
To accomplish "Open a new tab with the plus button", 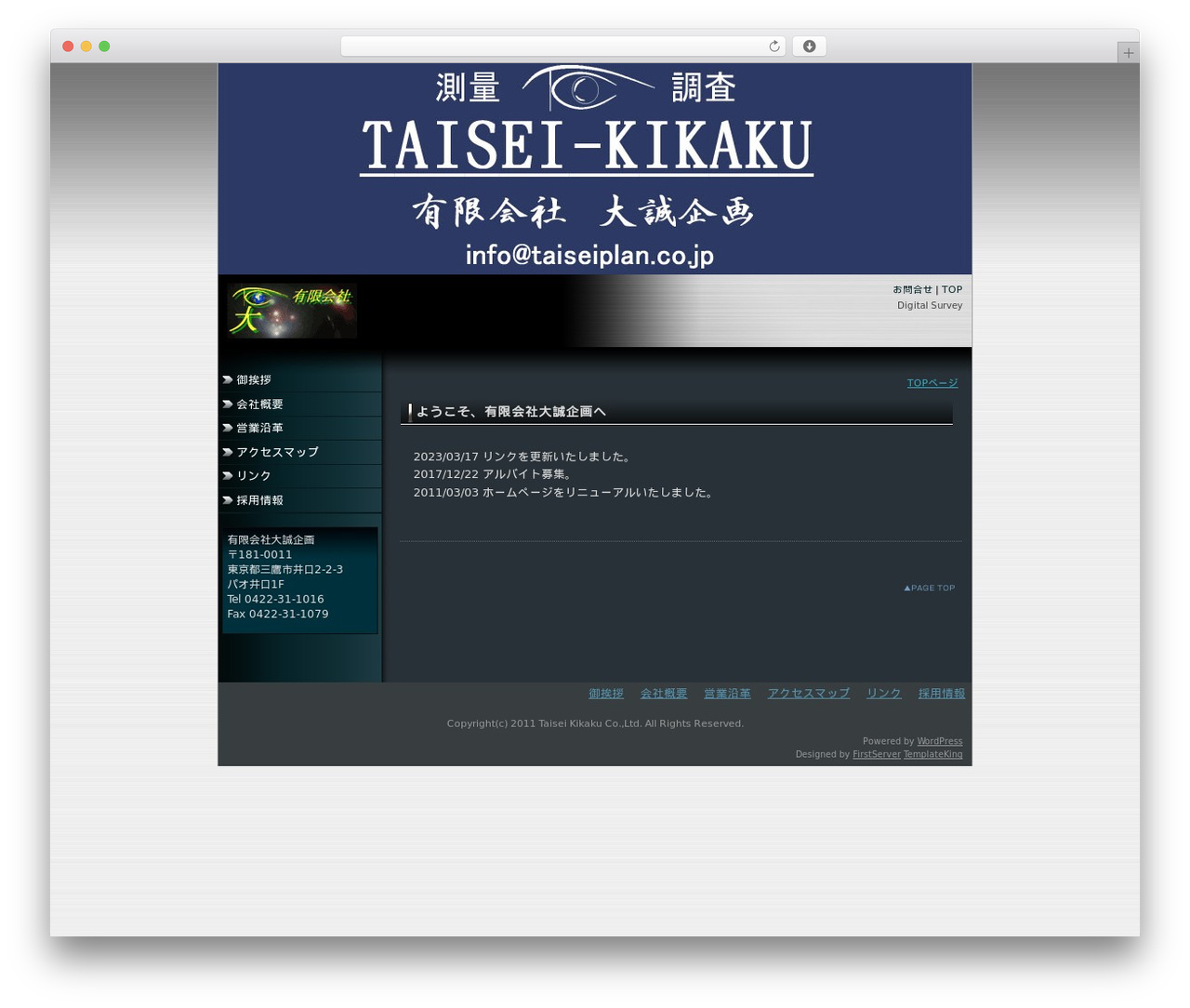I will [1128, 53].
